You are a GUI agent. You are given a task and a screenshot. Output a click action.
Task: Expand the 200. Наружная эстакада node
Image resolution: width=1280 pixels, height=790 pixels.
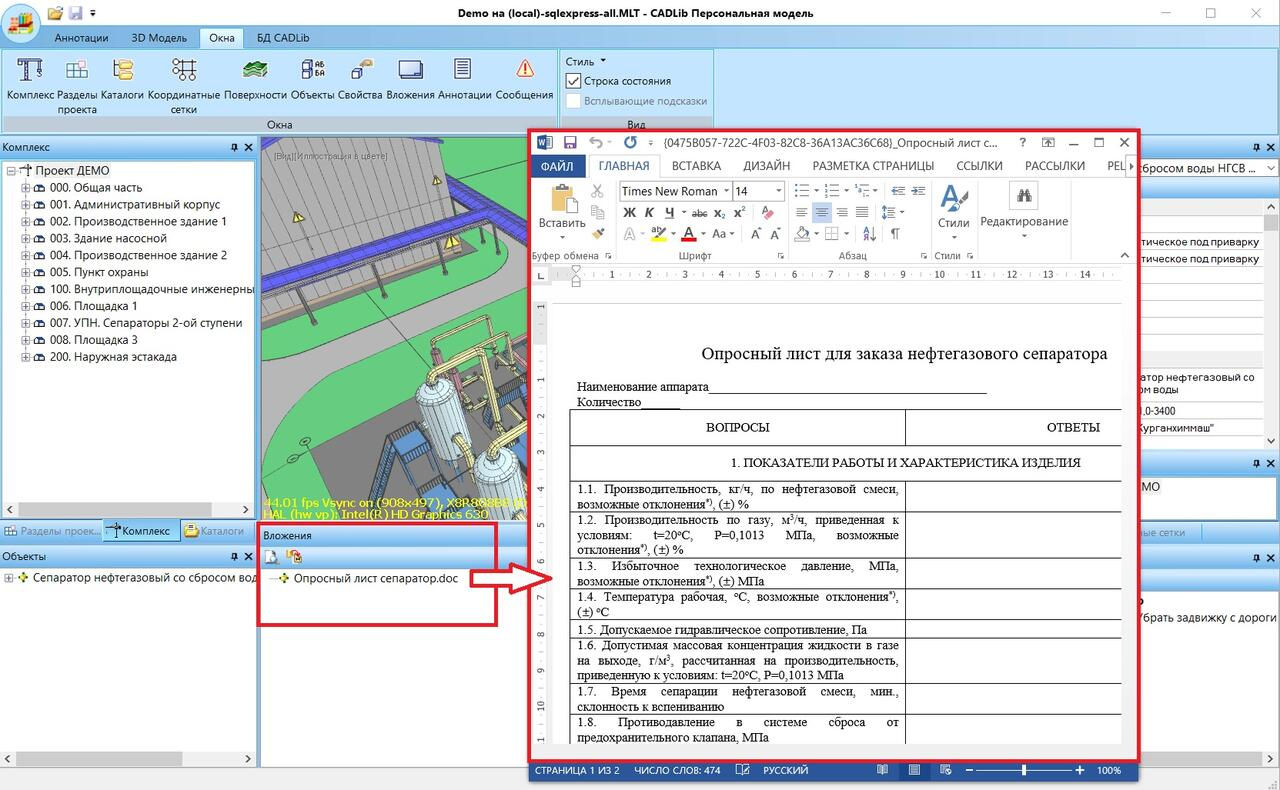[x=26, y=357]
